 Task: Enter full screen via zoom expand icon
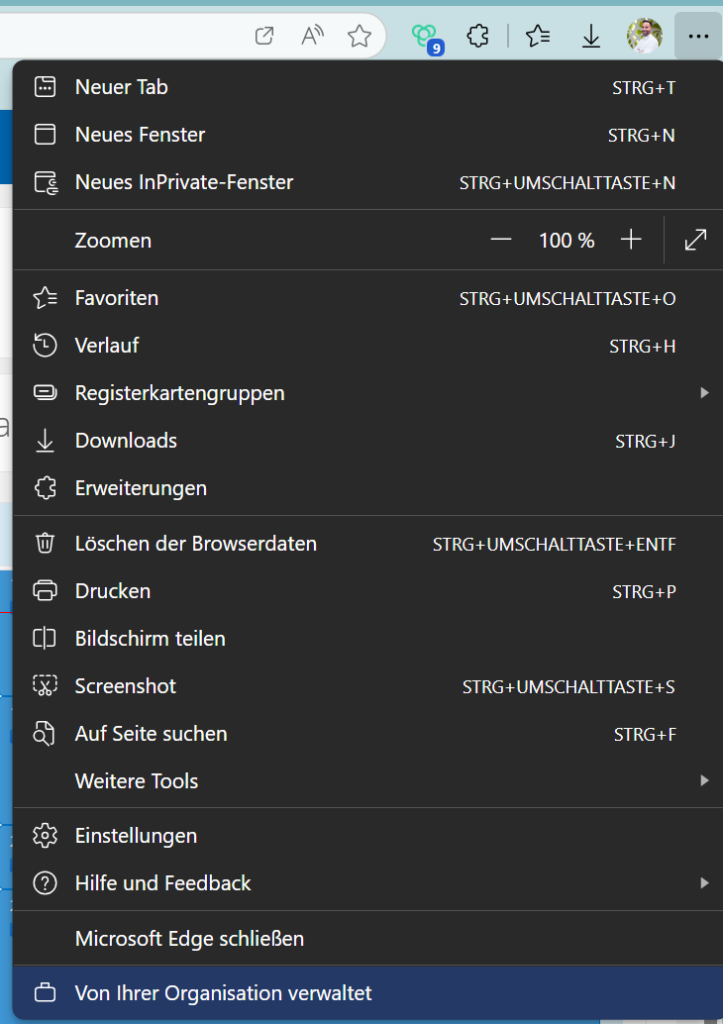[695, 240]
